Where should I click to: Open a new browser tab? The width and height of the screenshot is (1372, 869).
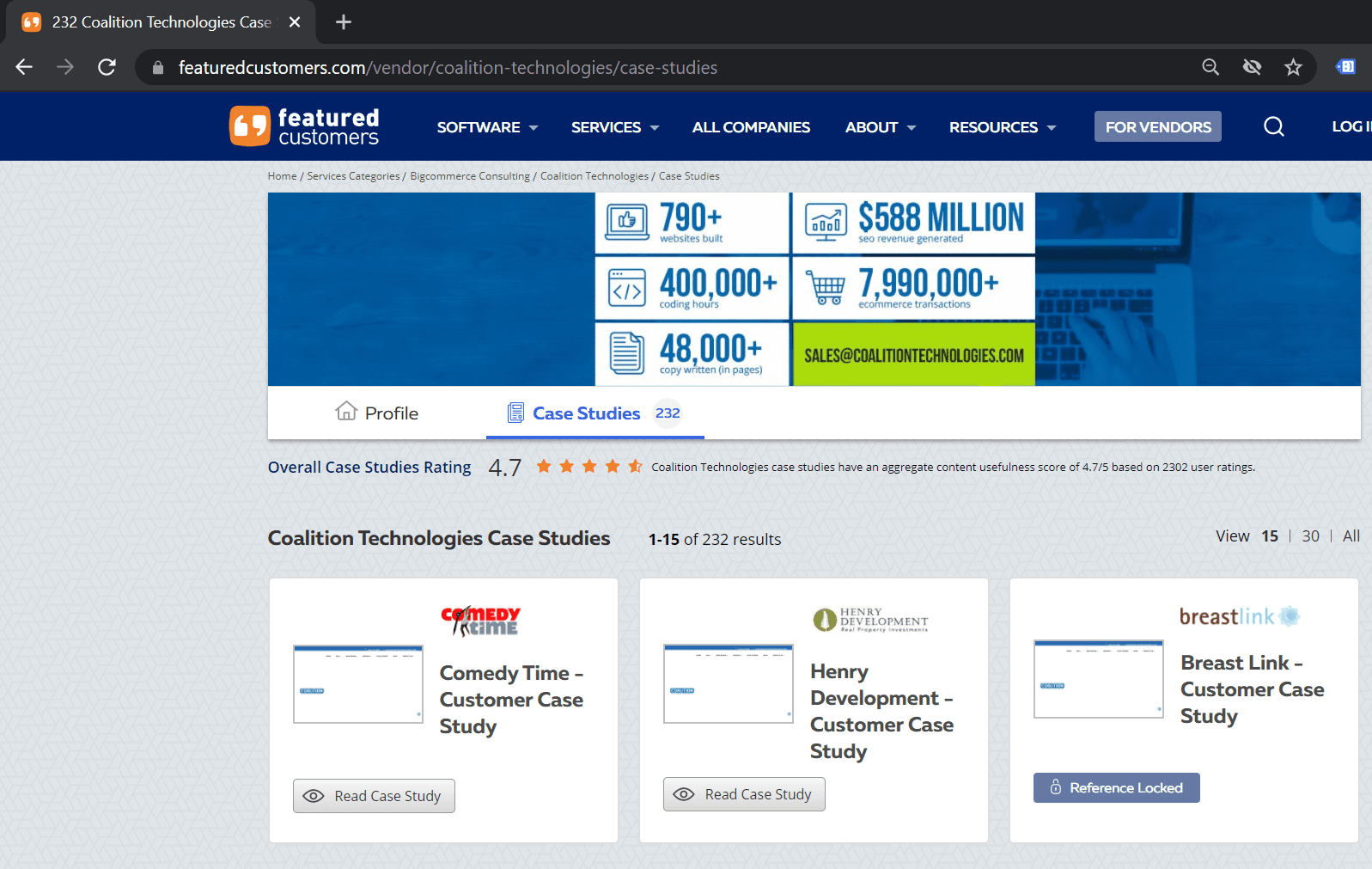344,22
